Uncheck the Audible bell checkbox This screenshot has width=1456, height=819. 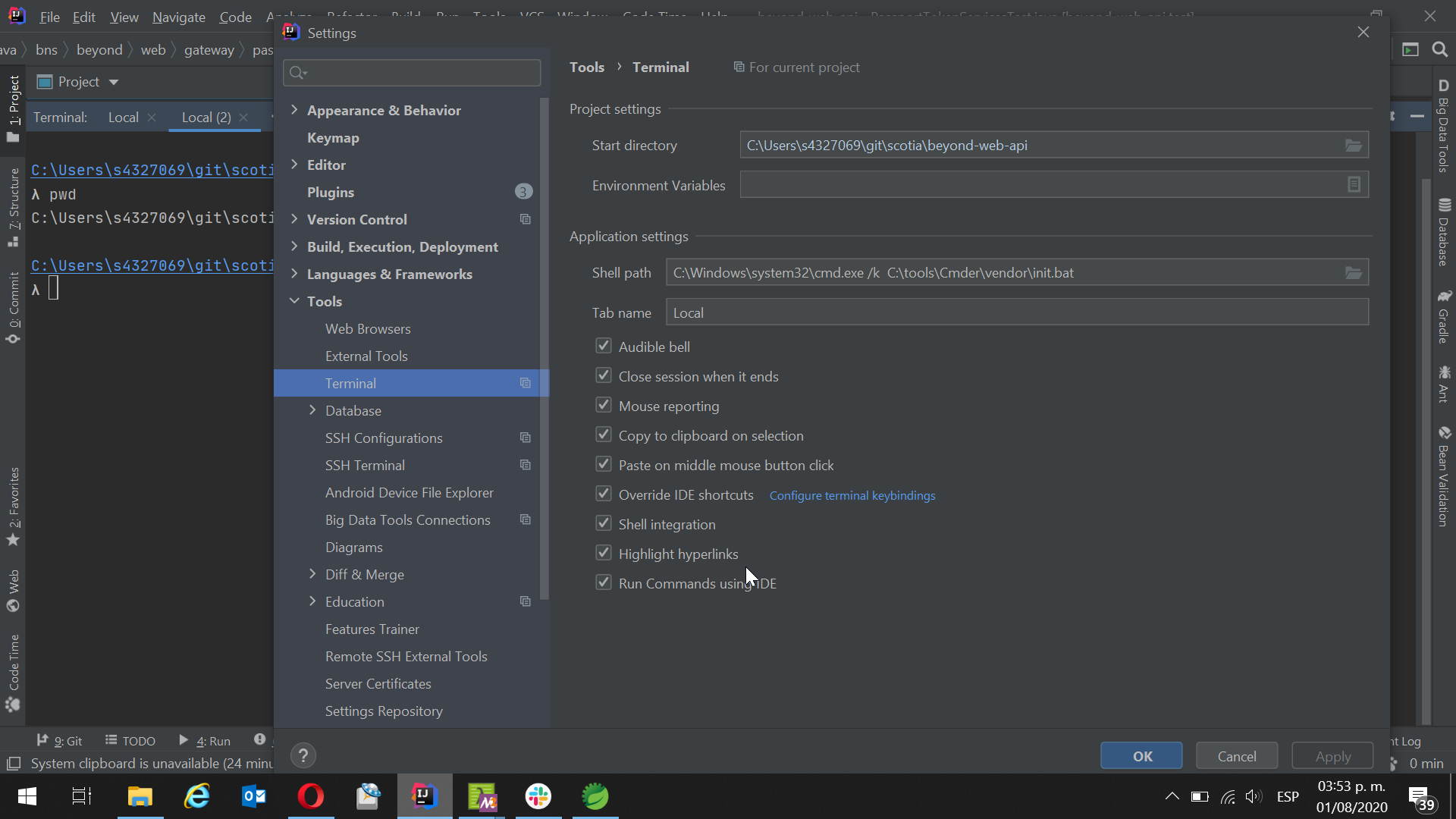[x=604, y=347]
